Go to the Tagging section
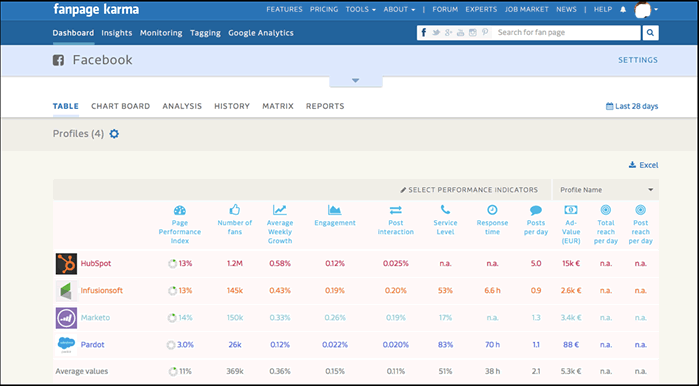The image size is (700, 386). point(205,33)
